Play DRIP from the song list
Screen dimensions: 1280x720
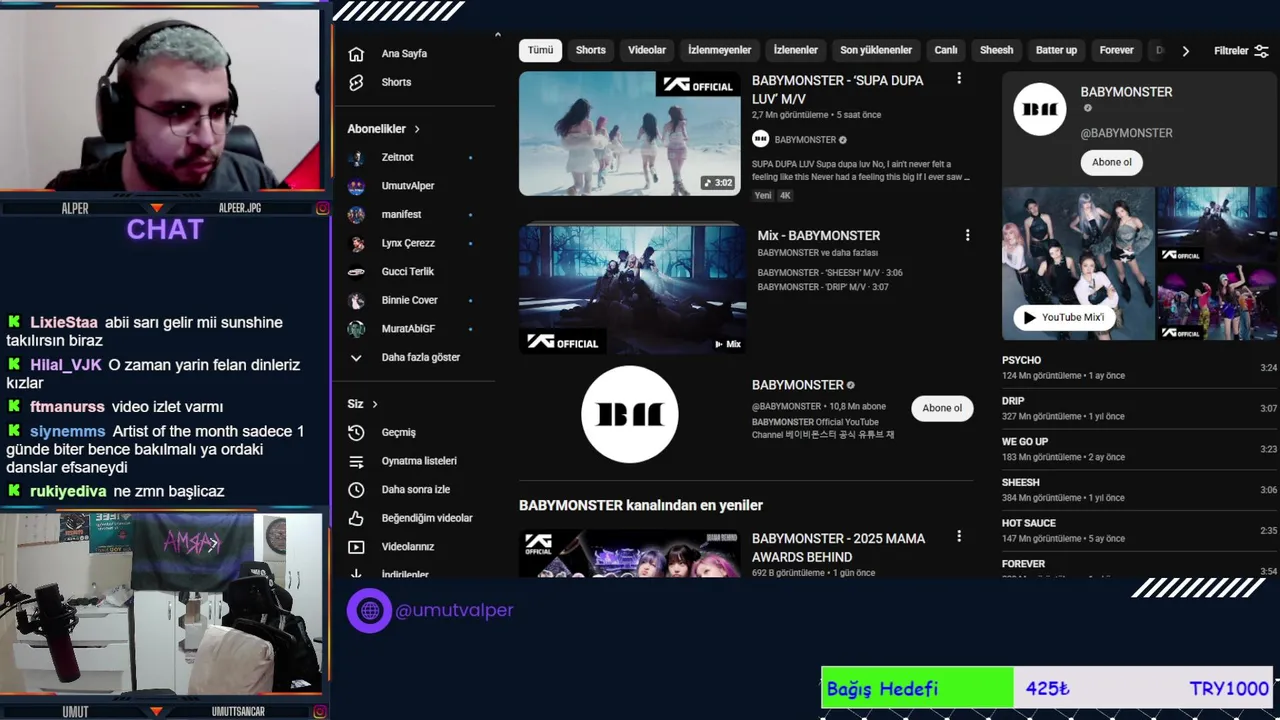pyautogui.click(x=1139, y=408)
